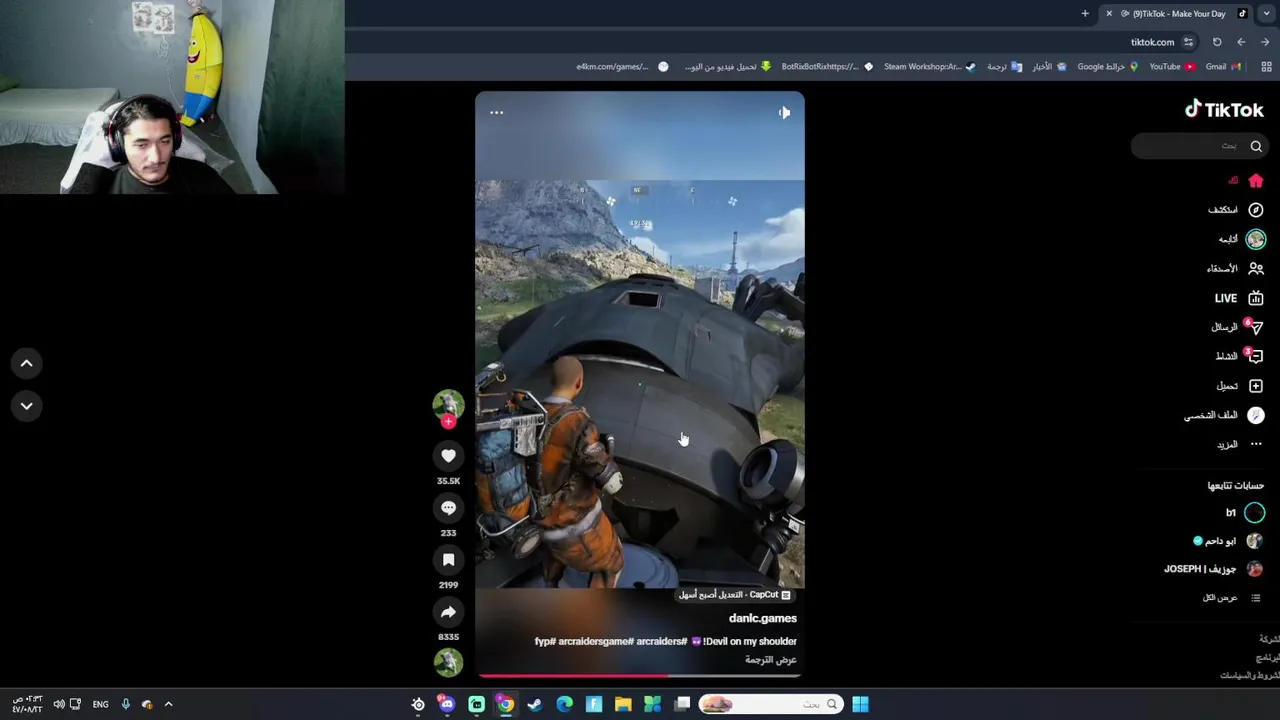Open Discord from the taskbar

pyautogui.click(x=447, y=704)
